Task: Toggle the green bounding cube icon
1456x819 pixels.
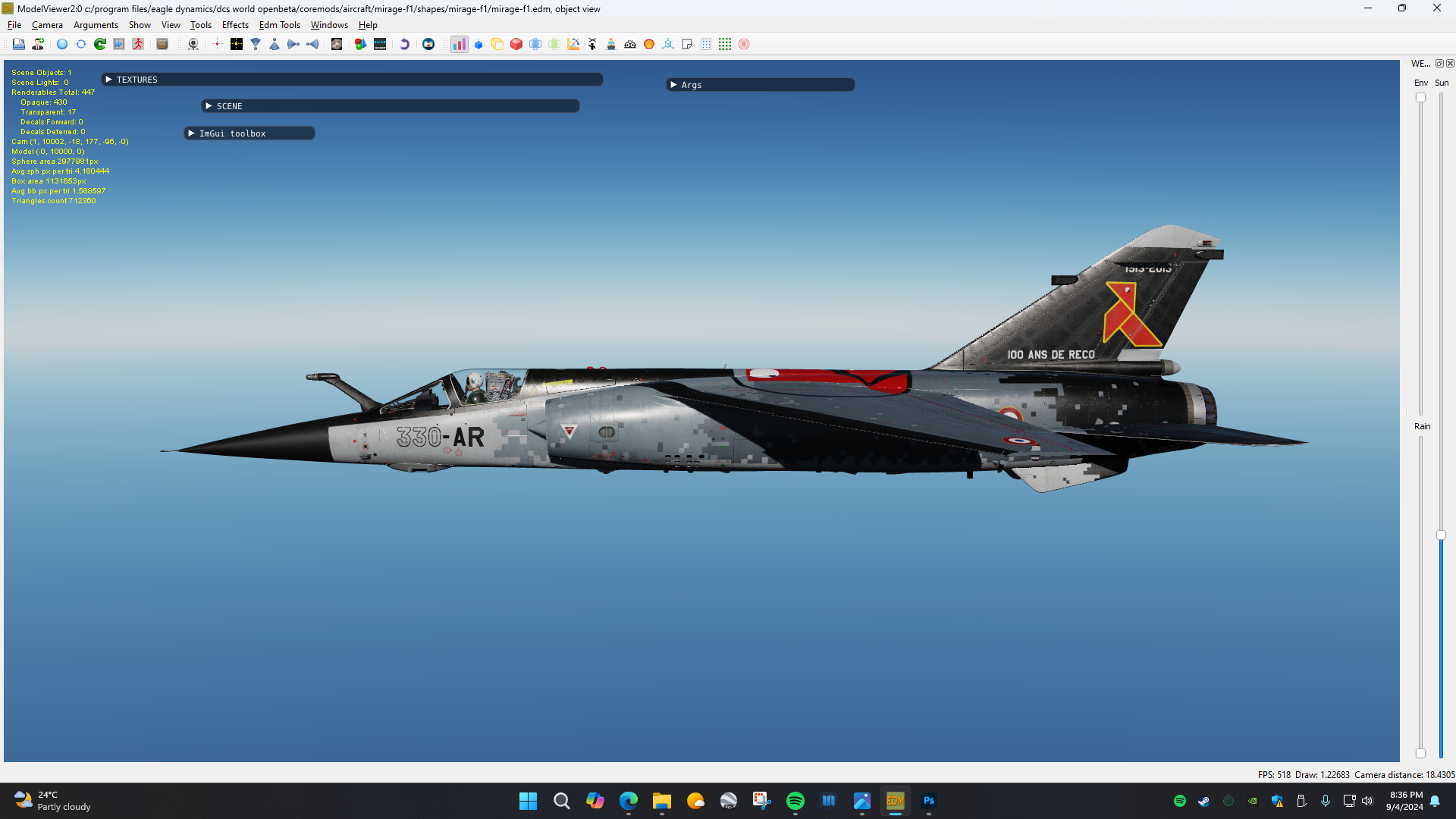Action: coord(554,44)
